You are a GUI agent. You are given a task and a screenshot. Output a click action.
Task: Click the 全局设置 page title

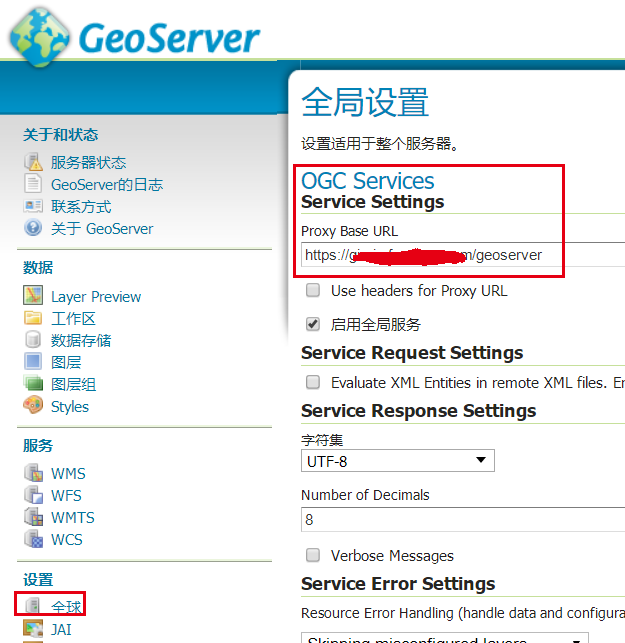365,102
